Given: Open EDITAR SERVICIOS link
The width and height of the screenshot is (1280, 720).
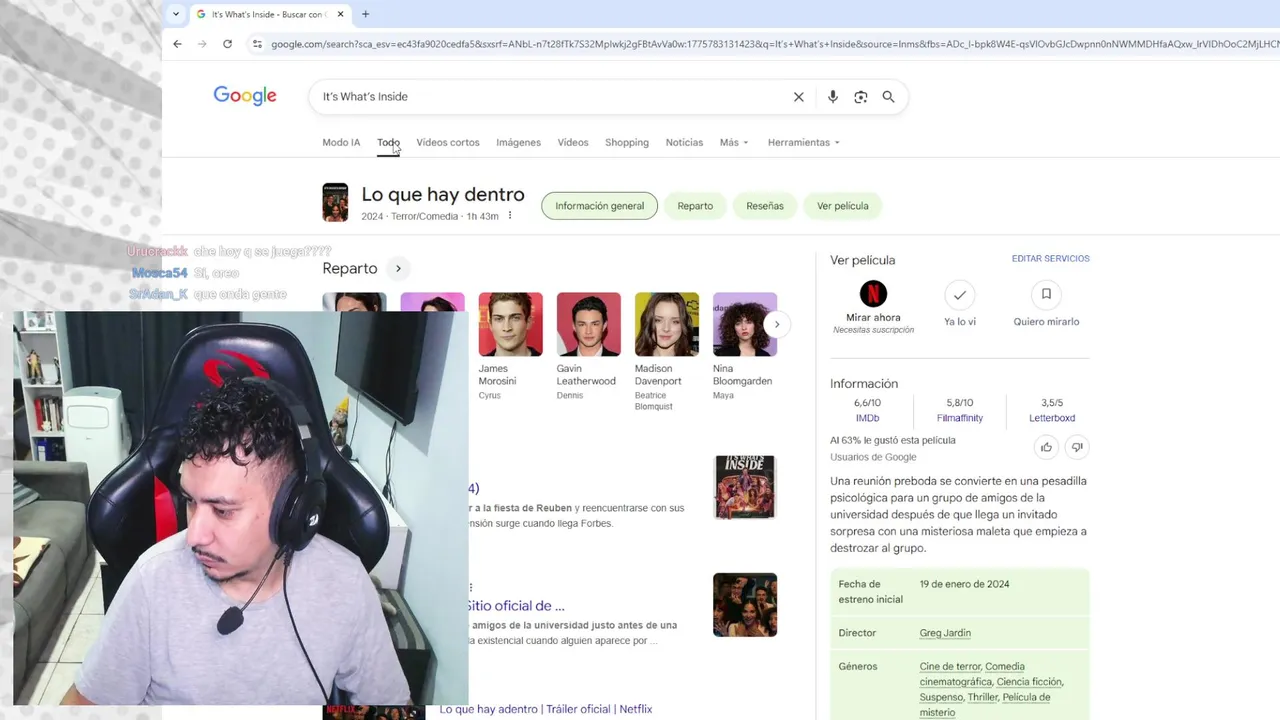Looking at the screenshot, I should (x=1050, y=258).
